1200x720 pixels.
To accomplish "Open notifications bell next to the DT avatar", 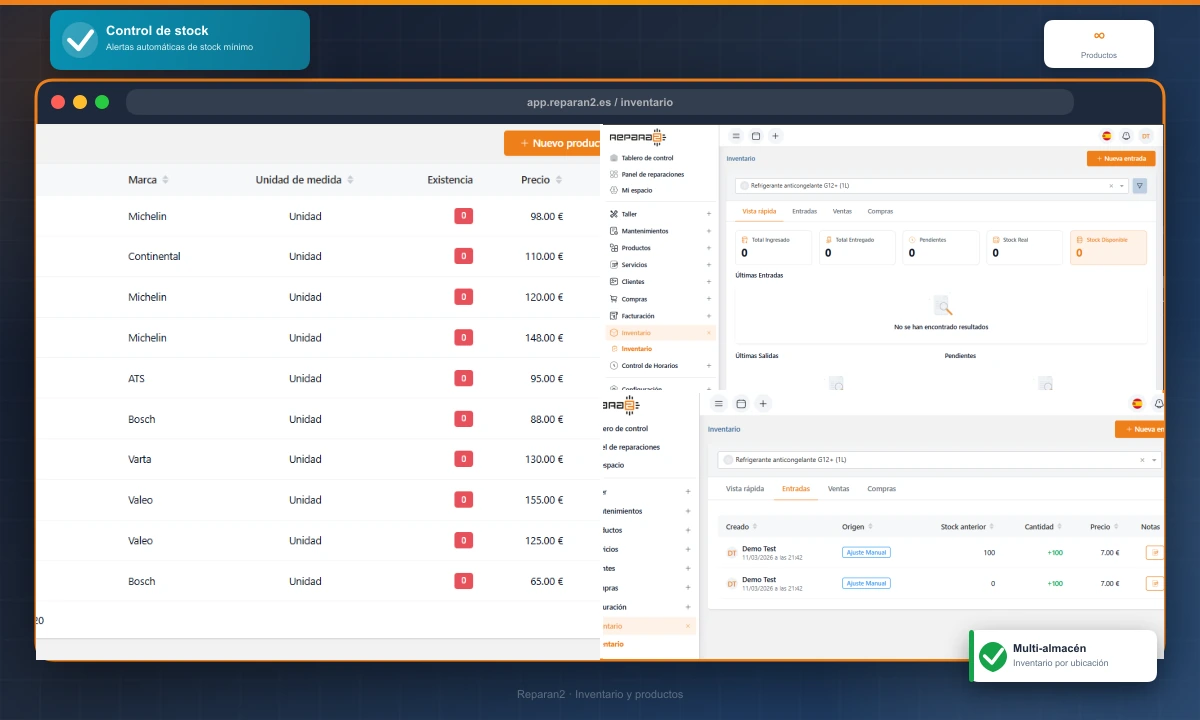I will tap(1126, 136).
